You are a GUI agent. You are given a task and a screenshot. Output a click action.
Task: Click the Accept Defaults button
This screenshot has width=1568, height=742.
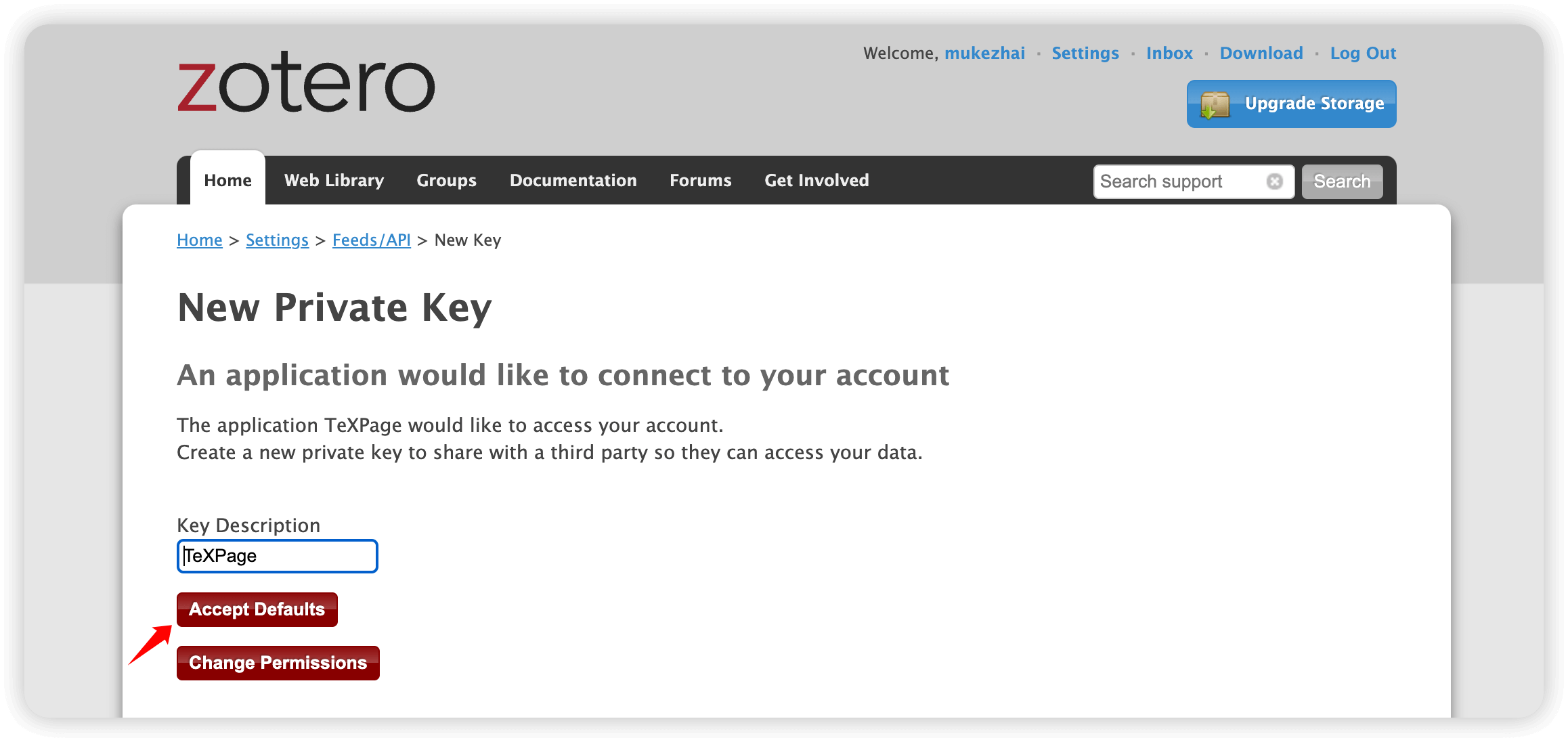pos(257,609)
